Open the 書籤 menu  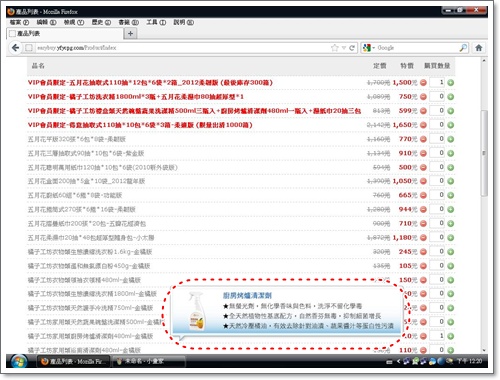[x=128, y=22]
